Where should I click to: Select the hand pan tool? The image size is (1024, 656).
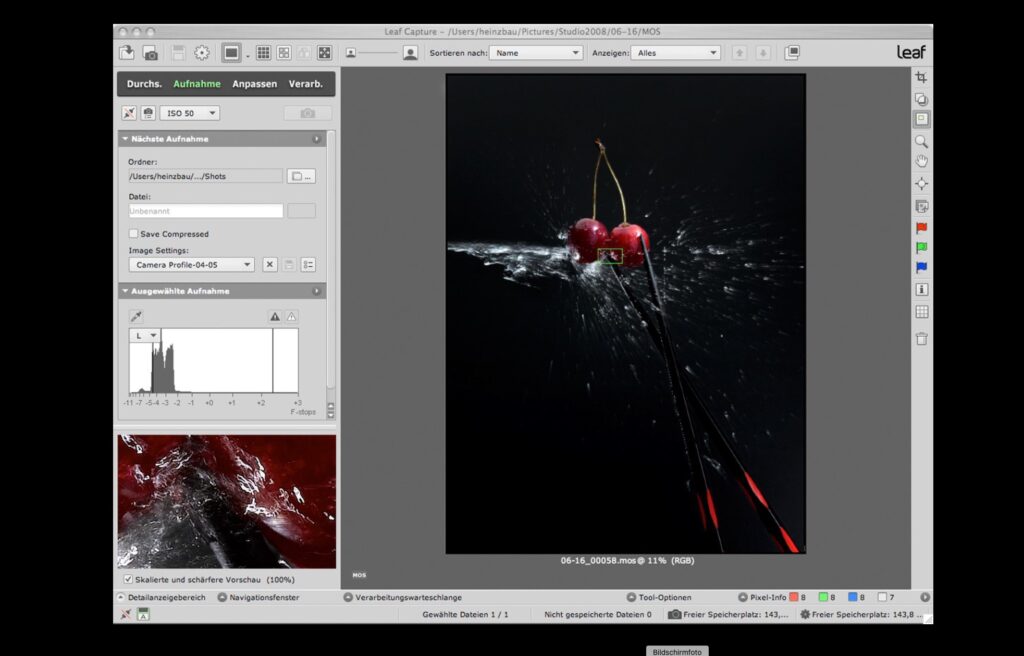point(921,161)
